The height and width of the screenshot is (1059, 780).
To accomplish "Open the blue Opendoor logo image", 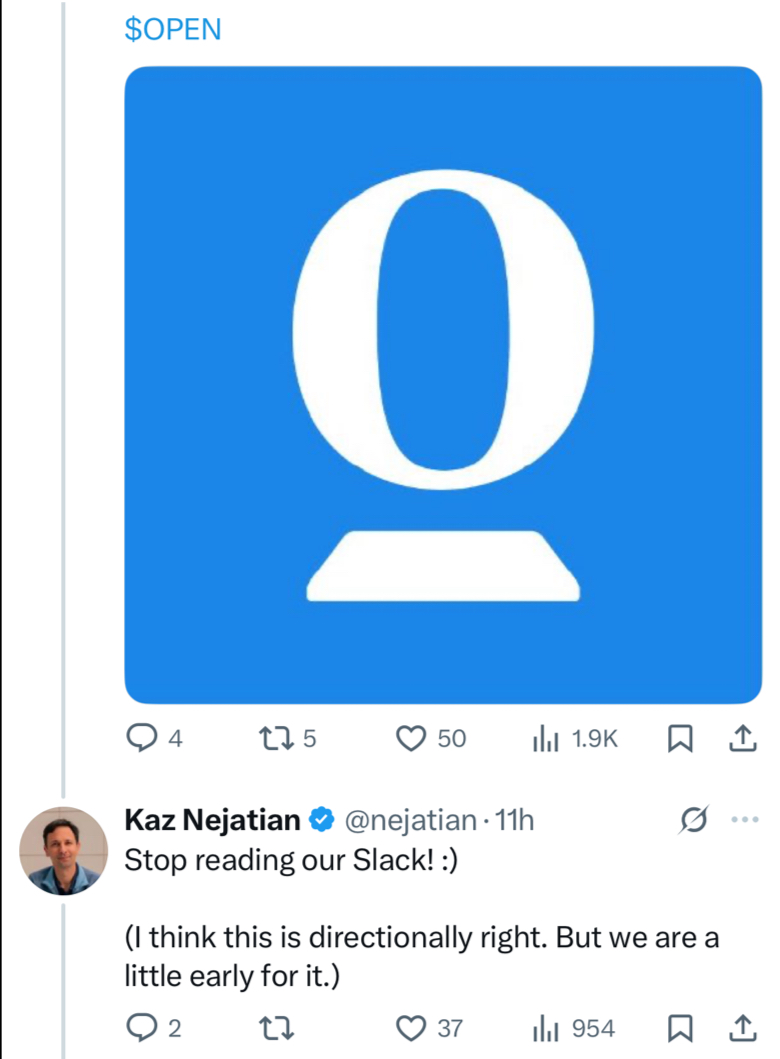I will tap(443, 385).
